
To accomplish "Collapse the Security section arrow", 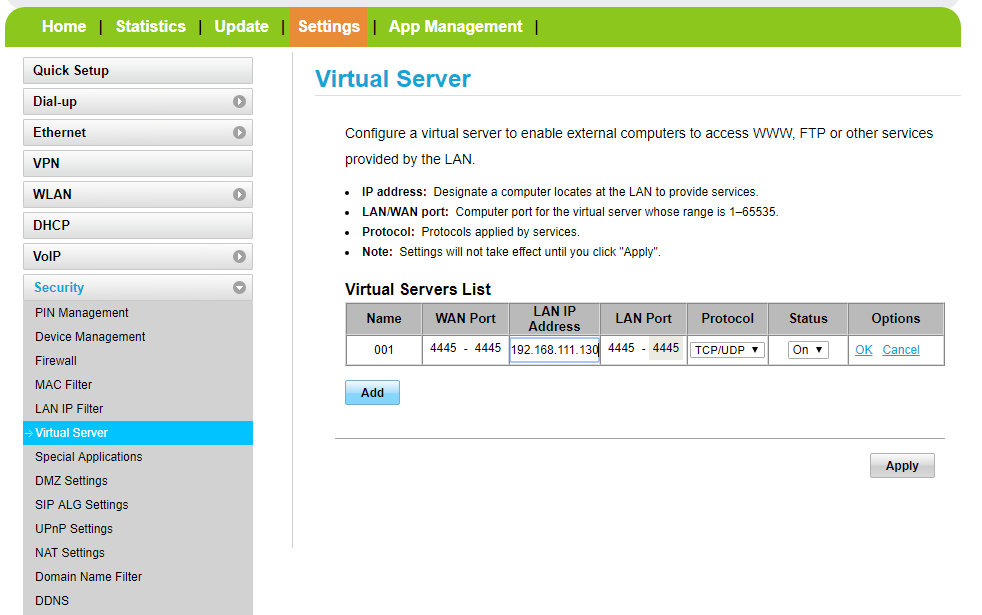I will [x=239, y=288].
